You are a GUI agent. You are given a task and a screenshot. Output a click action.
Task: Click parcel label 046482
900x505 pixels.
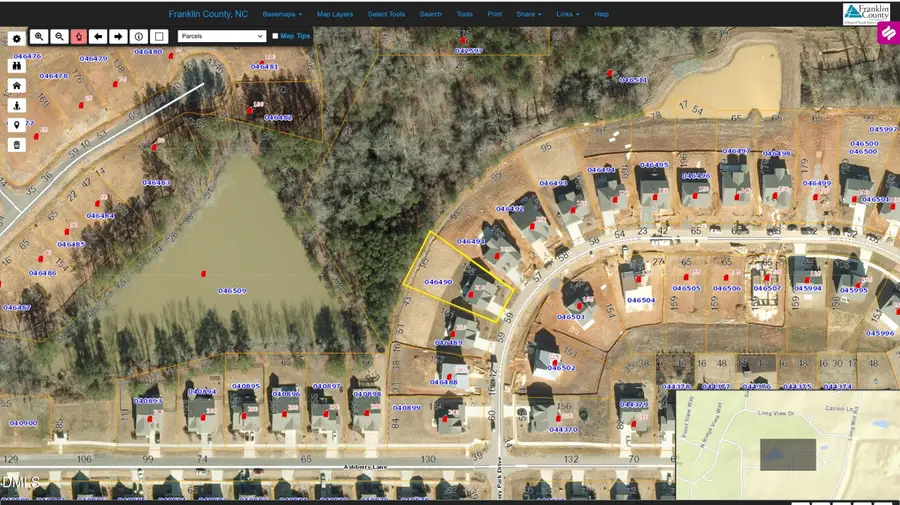pos(278,118)
